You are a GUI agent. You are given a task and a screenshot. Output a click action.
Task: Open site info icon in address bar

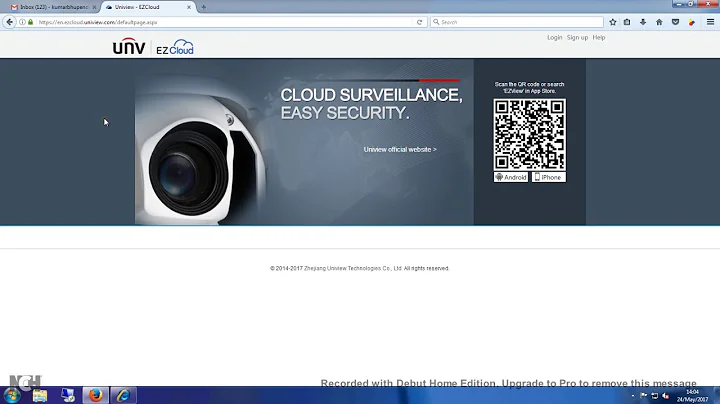coord(22,22)
